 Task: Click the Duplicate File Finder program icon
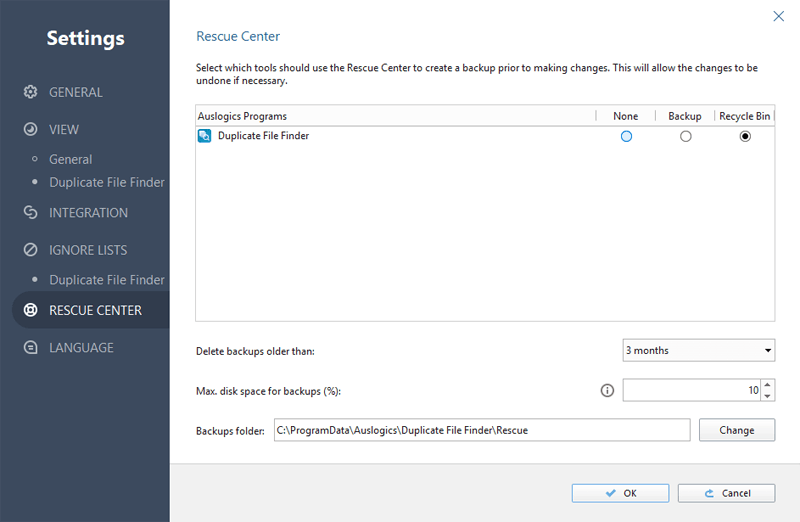[205, 136]
